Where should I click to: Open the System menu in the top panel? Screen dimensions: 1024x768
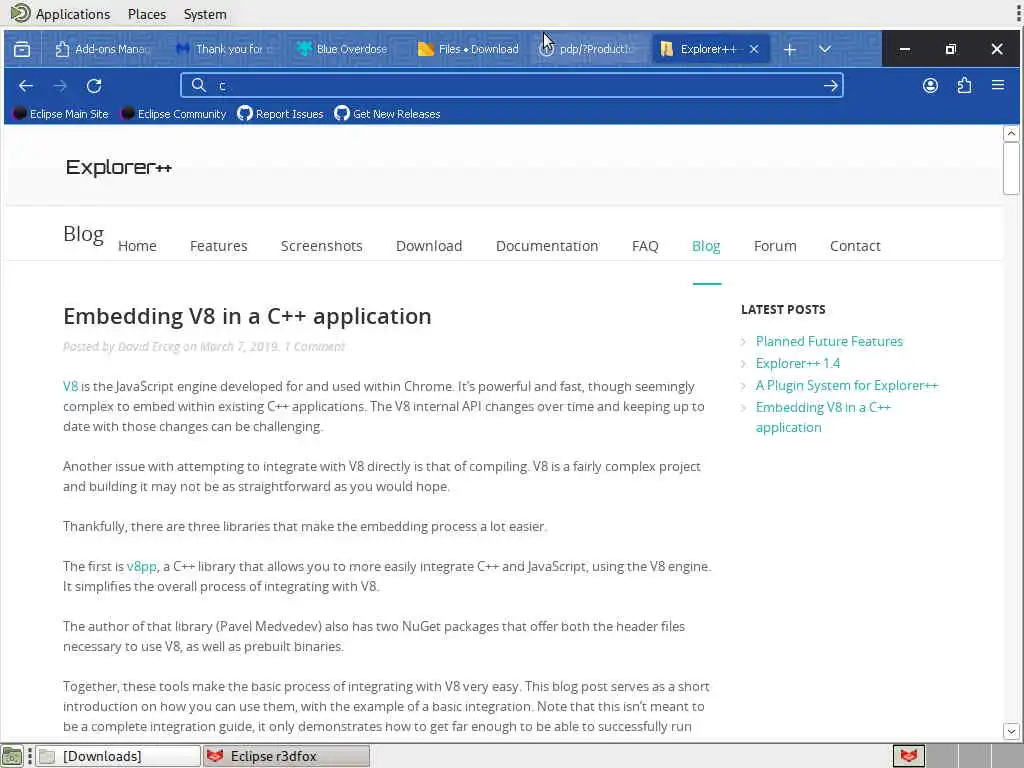point(205,14)
